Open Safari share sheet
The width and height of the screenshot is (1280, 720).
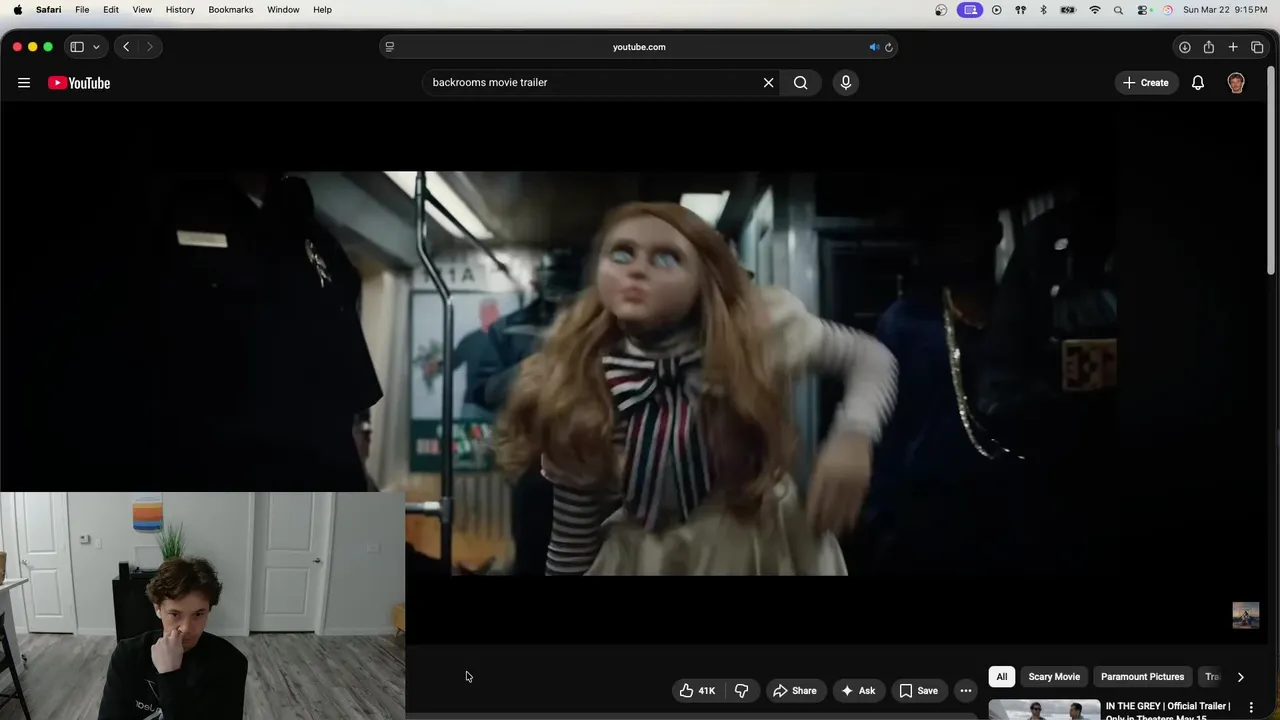click(1209, 47)
